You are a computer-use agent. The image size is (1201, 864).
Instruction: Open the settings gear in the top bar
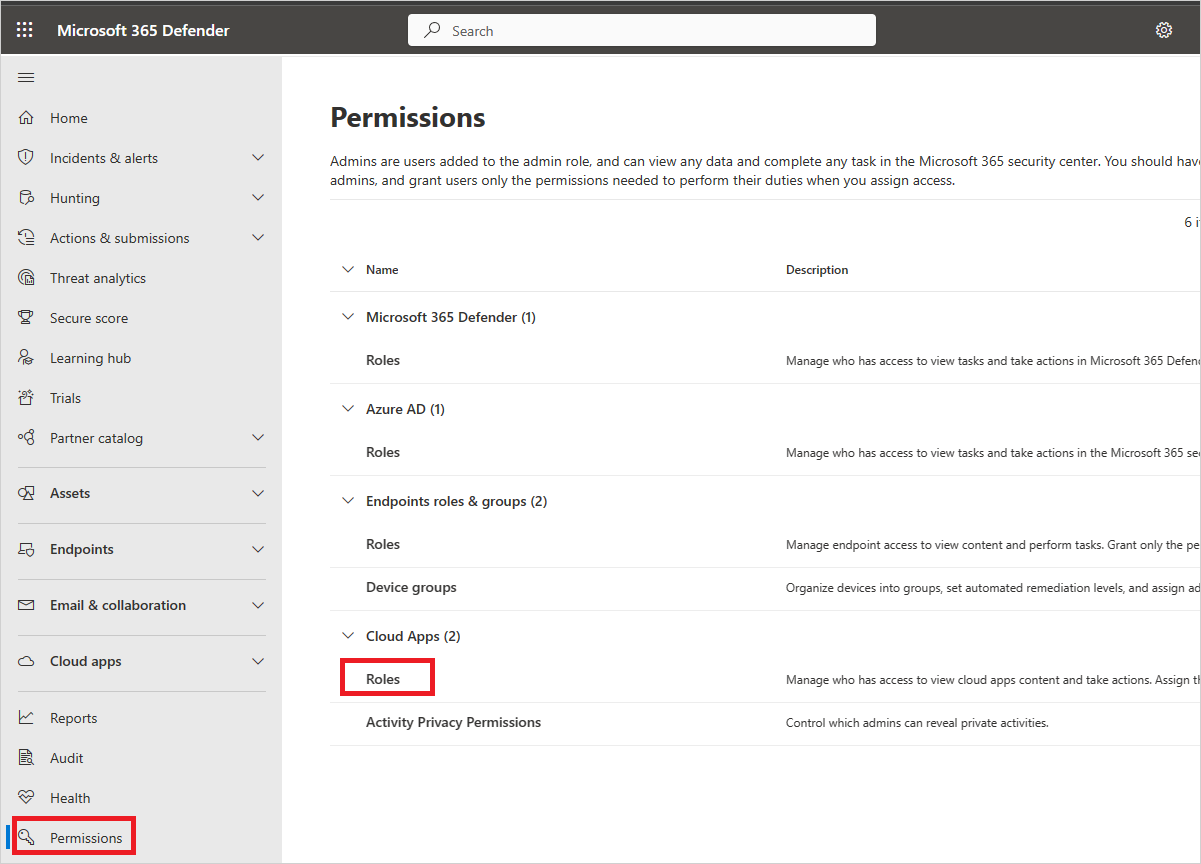[x=1163, y=29]
